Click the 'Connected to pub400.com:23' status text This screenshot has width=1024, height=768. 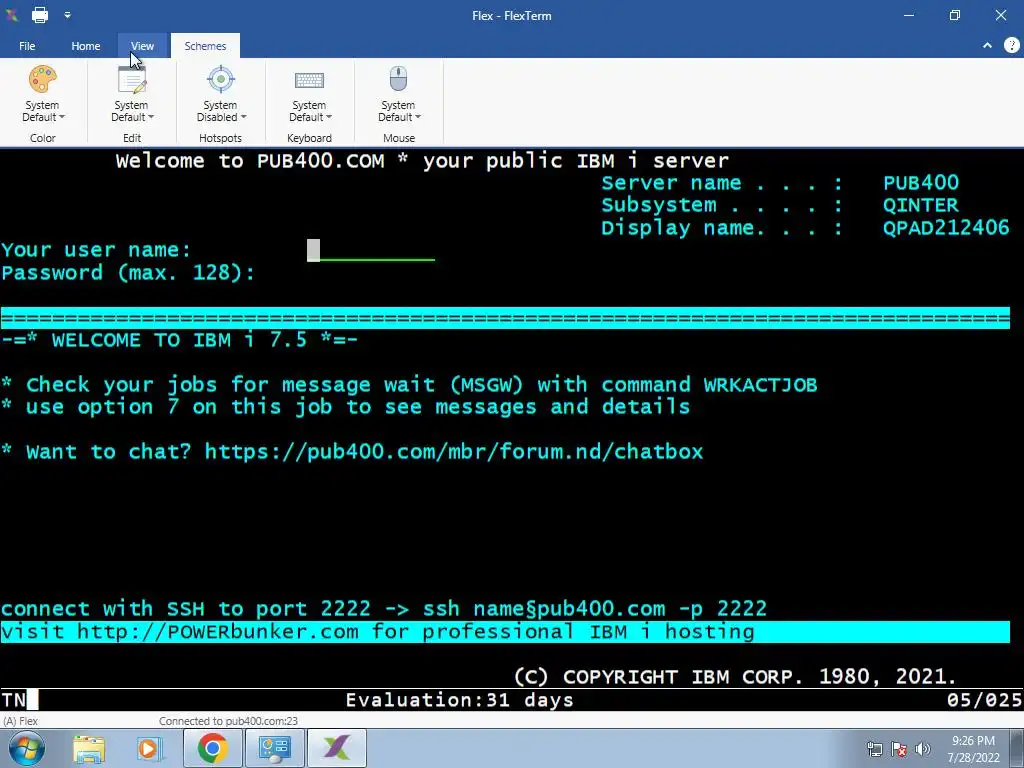coord(229,721)
